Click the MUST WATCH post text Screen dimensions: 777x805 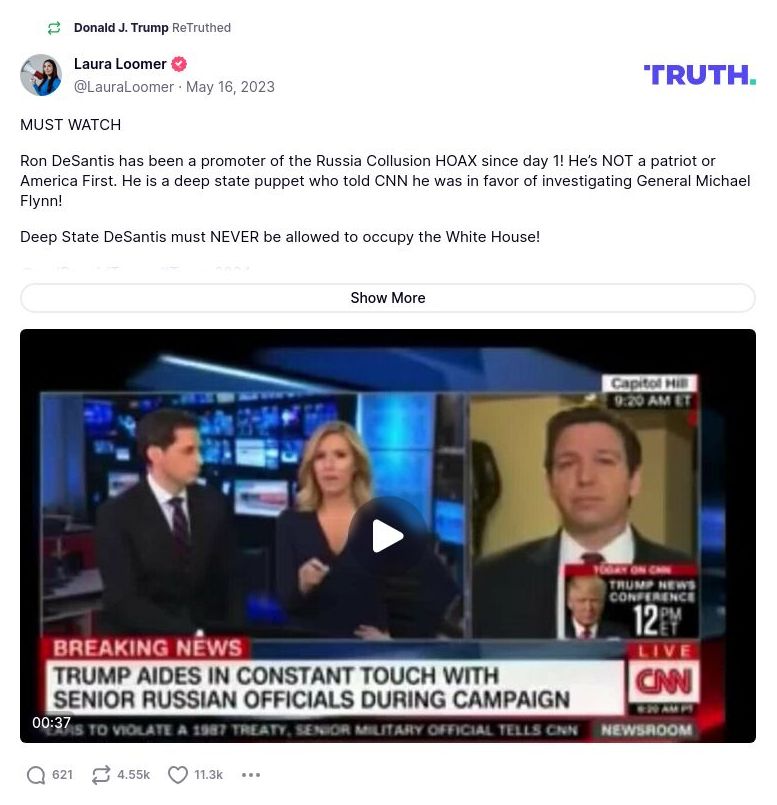click(70, 125)
